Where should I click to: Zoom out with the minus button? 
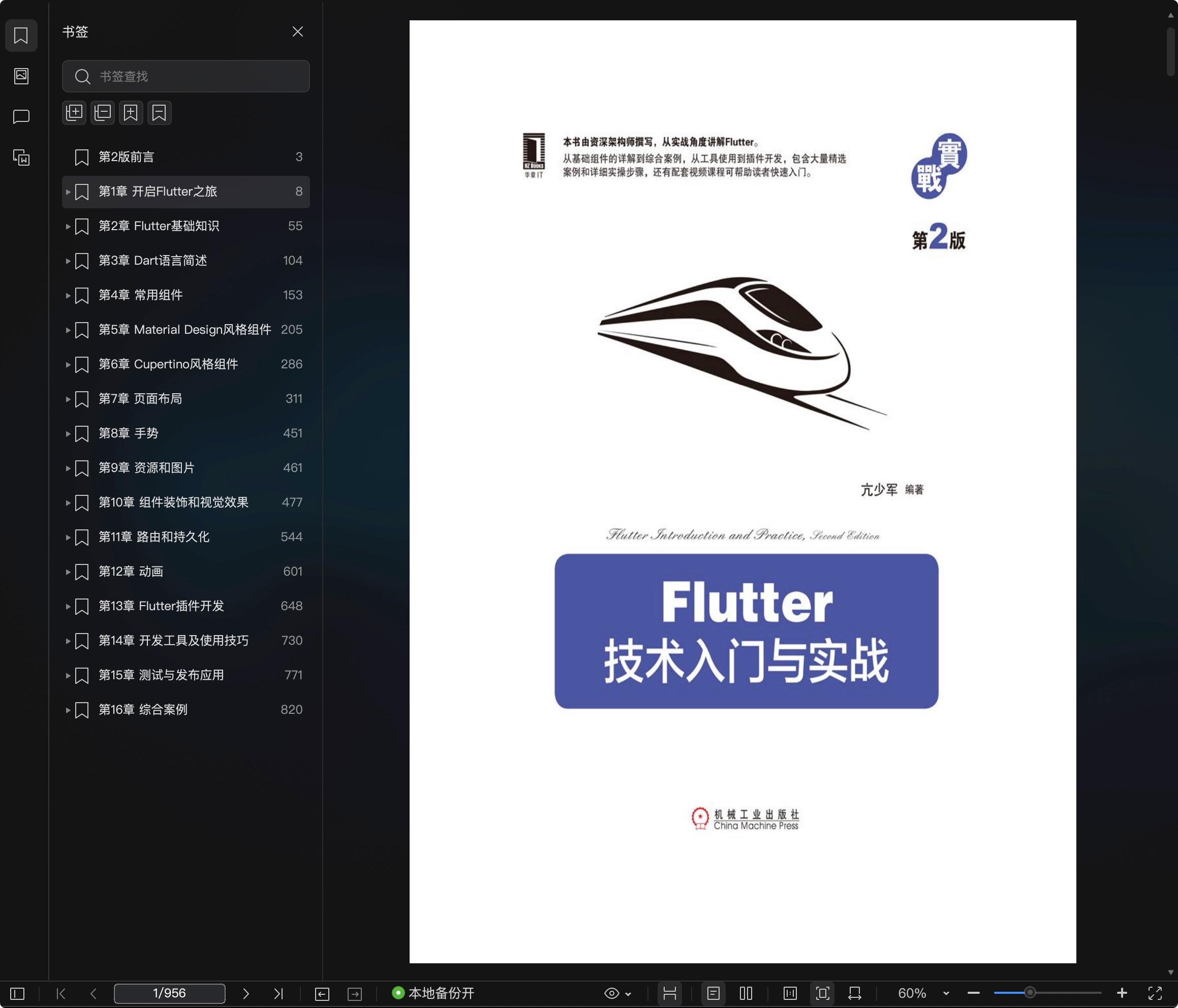point(973,993)
